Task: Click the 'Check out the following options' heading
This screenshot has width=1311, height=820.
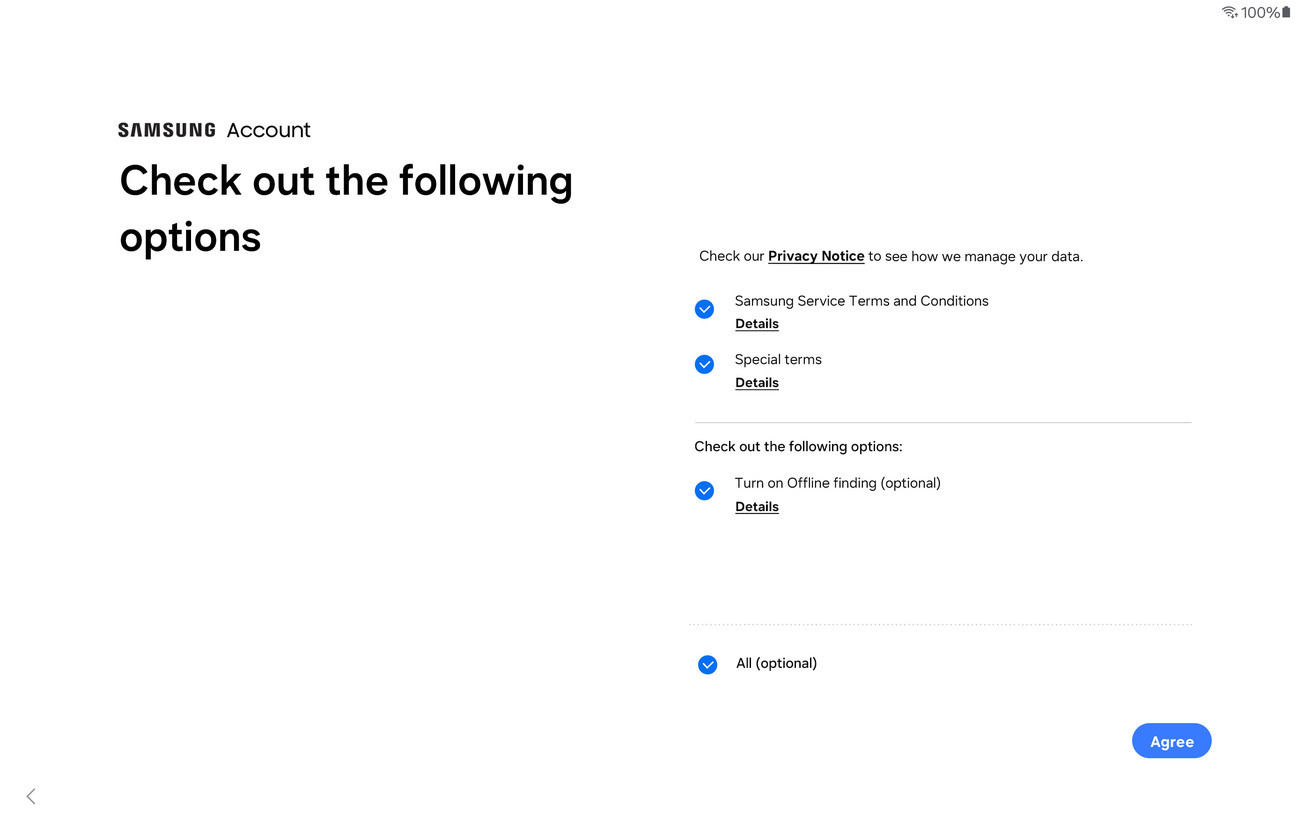Action: 345,208
